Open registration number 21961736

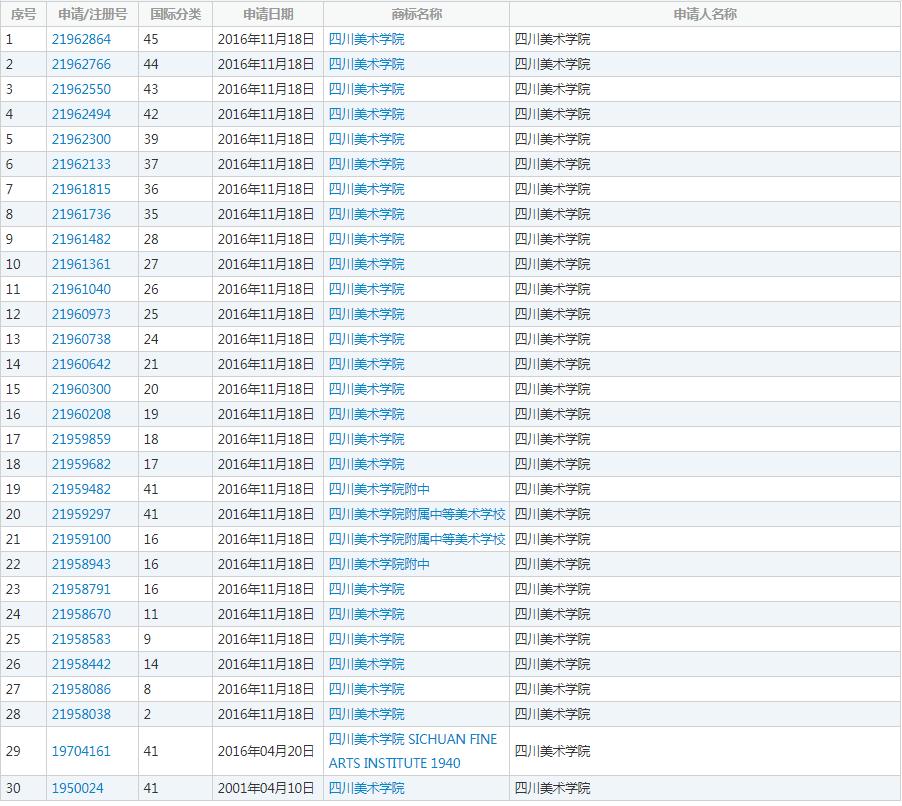[x=81, y=214]
